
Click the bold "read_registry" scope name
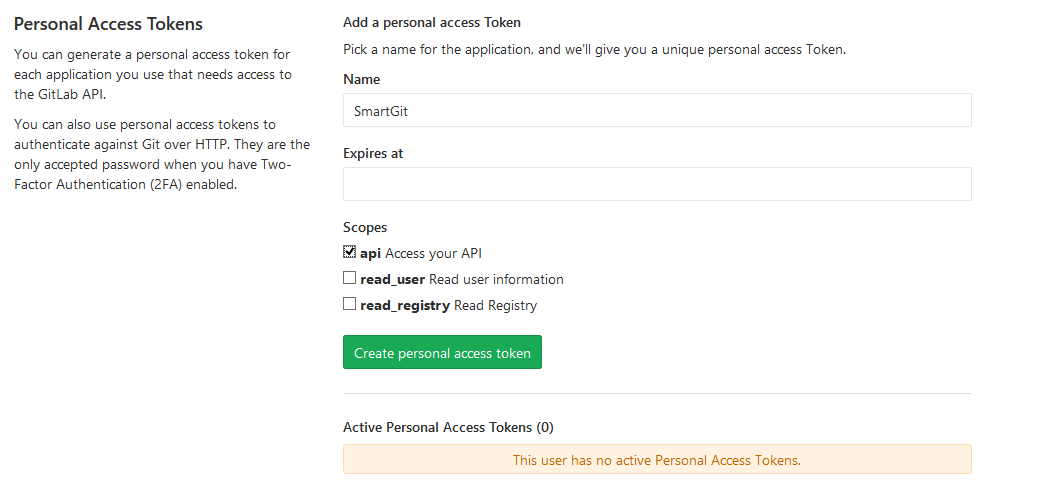[x=405, y=305]
